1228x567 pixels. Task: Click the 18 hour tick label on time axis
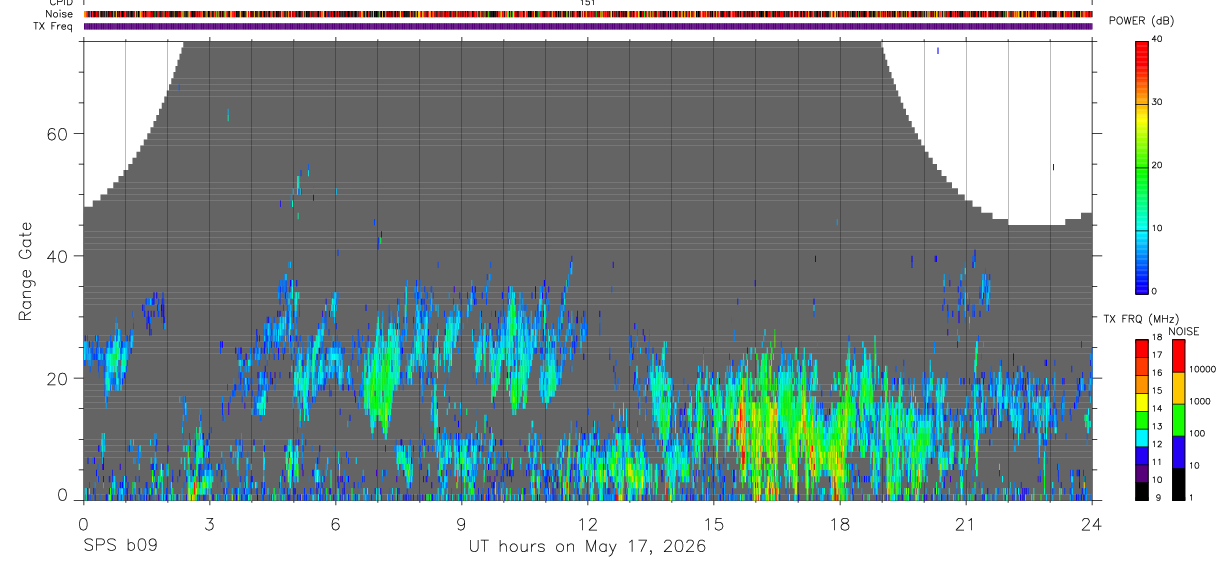pyautogui.click(x=839, y=524)
